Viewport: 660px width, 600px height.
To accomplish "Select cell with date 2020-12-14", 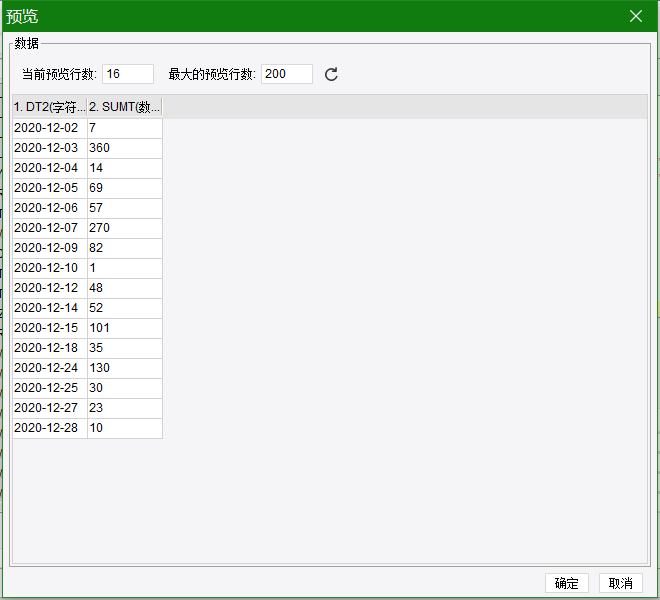I will click(x=50, y=308).
